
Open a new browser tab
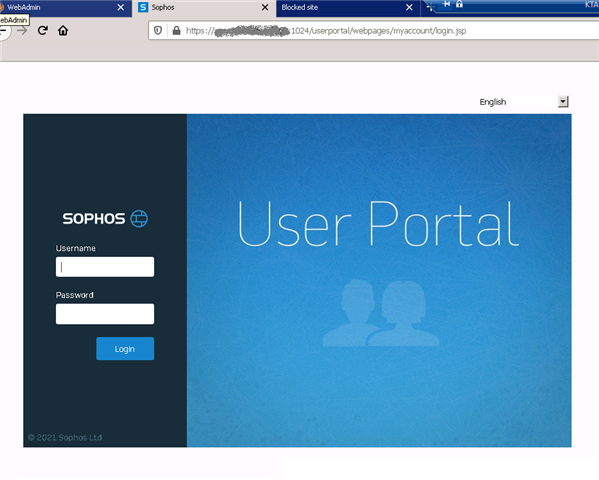click(x=429, y=8)
